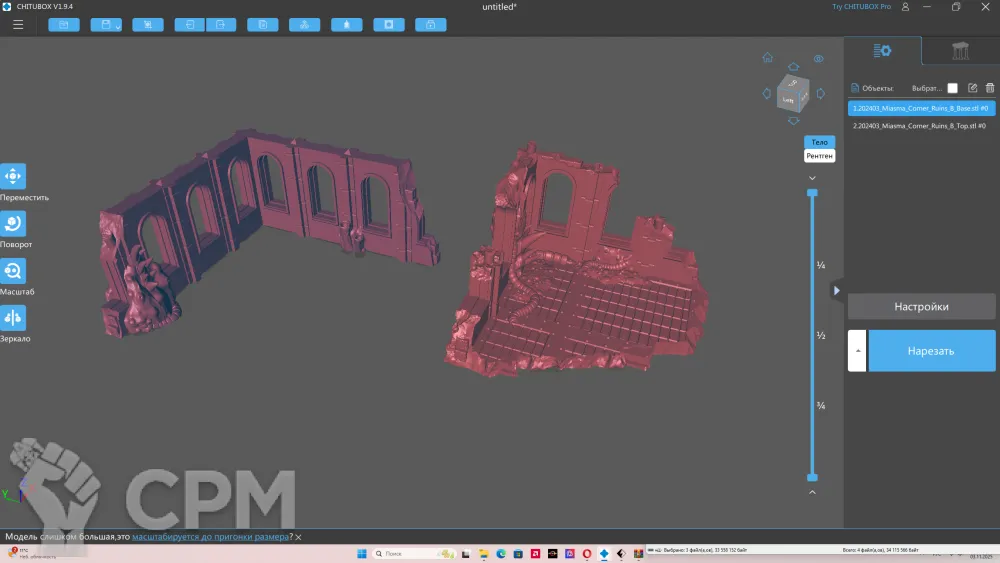Open the hamburger main menu

tap(18, 24)
